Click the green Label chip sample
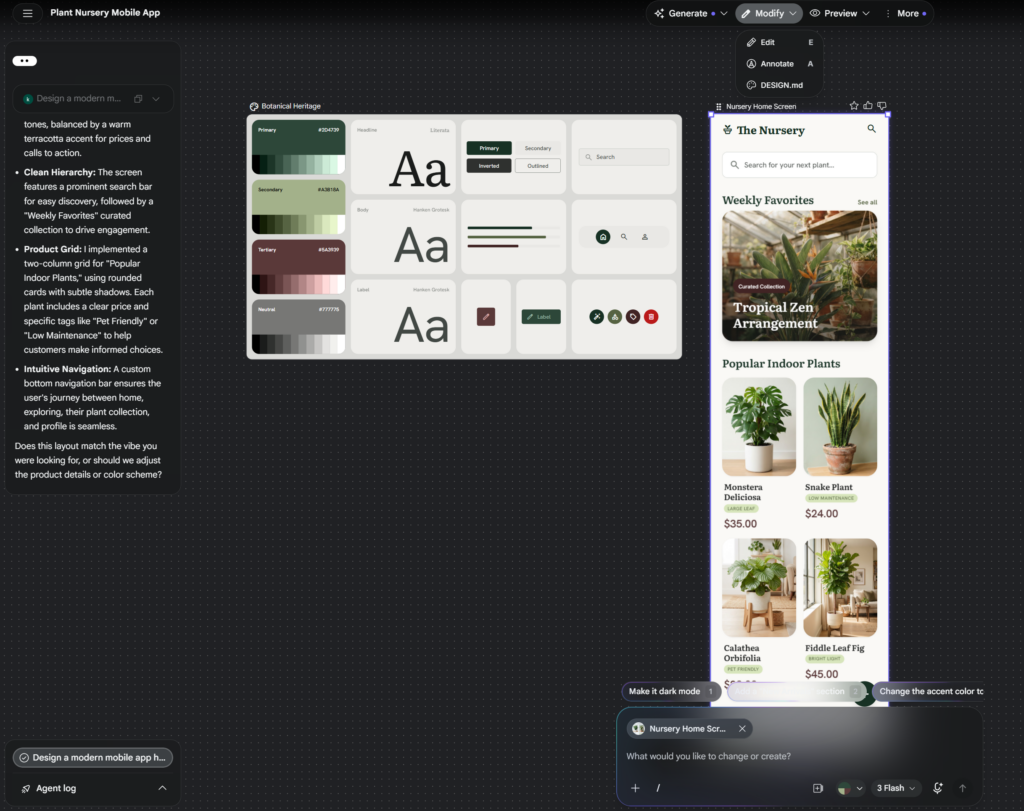The image size is (1024, 811). 541,317
